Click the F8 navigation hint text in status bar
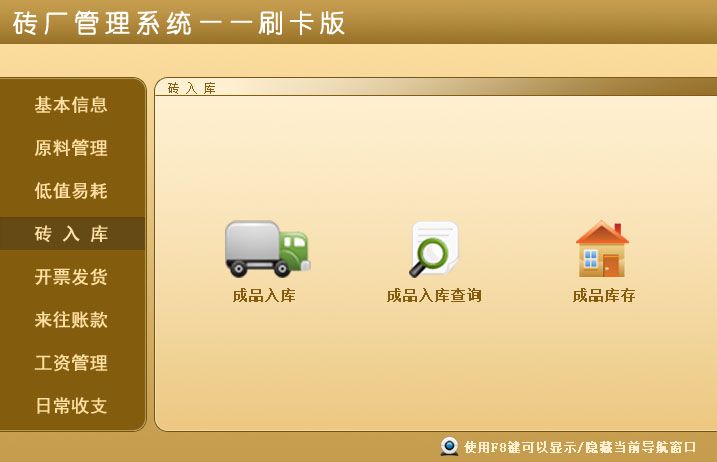The height and width of the screenshot is (462, 717). point(580,447)
